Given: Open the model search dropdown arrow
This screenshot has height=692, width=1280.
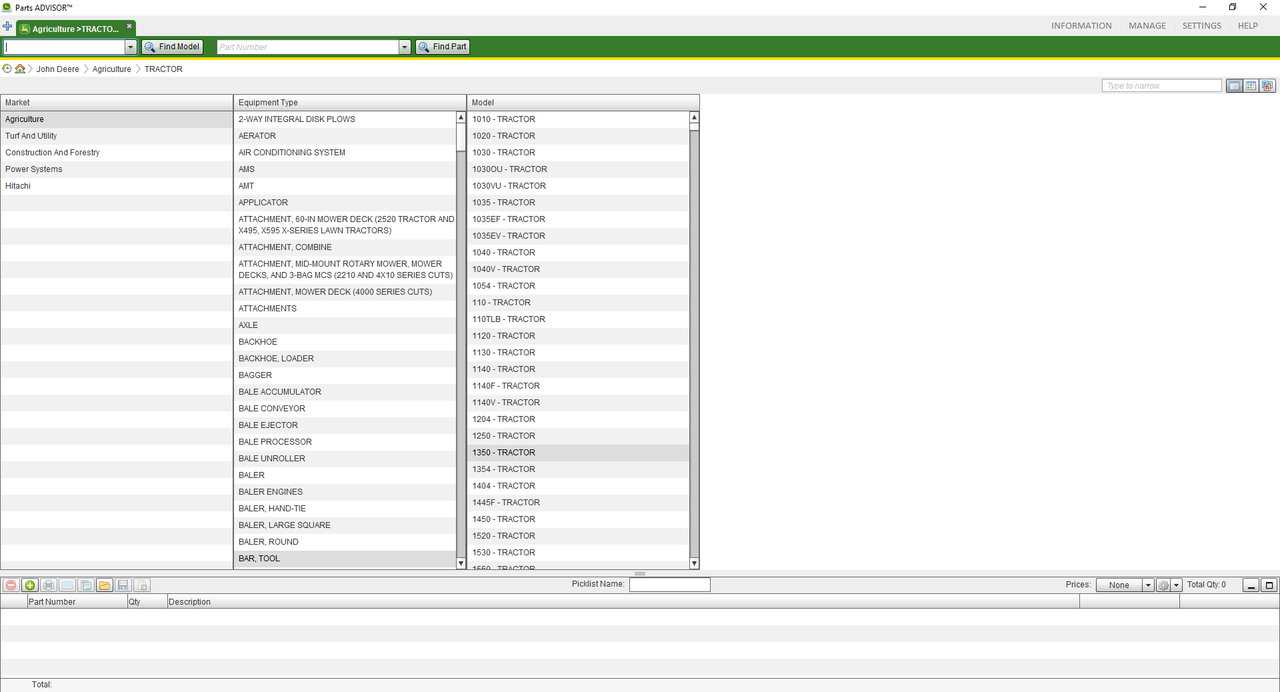Looking at the screenshot, I should click(130, 47).
